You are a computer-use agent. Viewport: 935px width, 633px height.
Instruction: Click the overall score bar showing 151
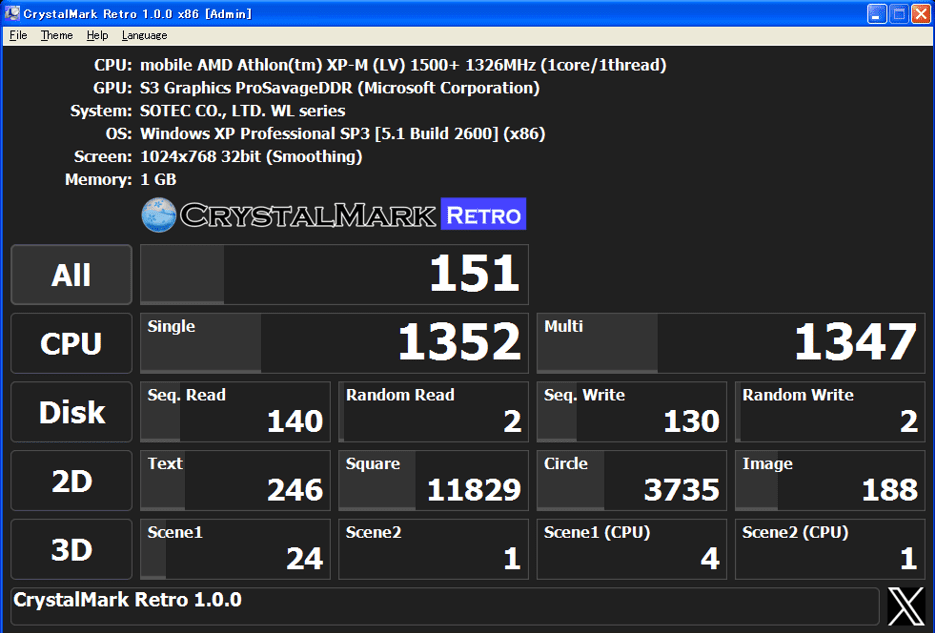(x=335, y=275)
